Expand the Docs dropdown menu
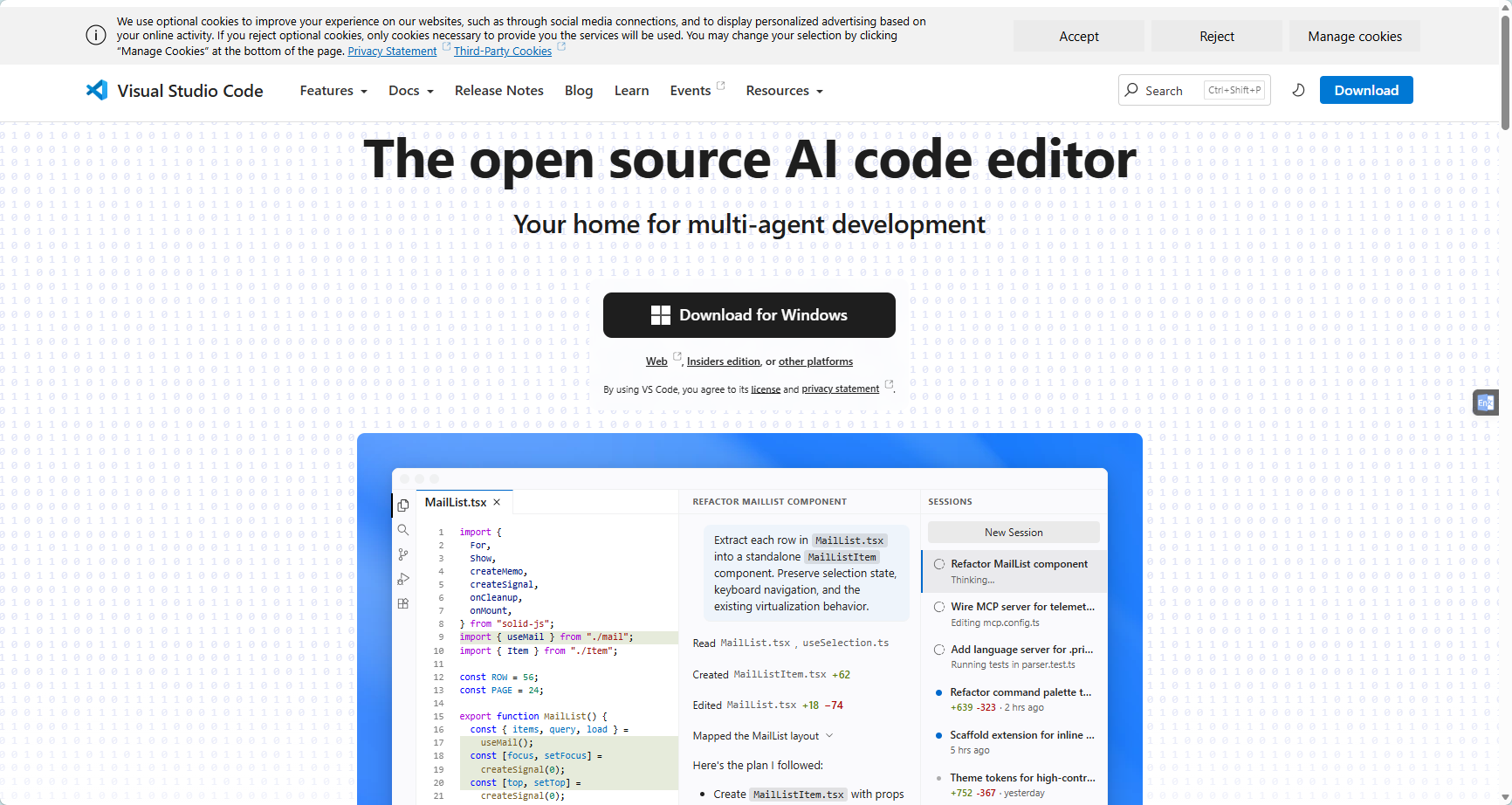This screenshot has width=1512, height=805. pyautogui.click(x=411, y=91)
